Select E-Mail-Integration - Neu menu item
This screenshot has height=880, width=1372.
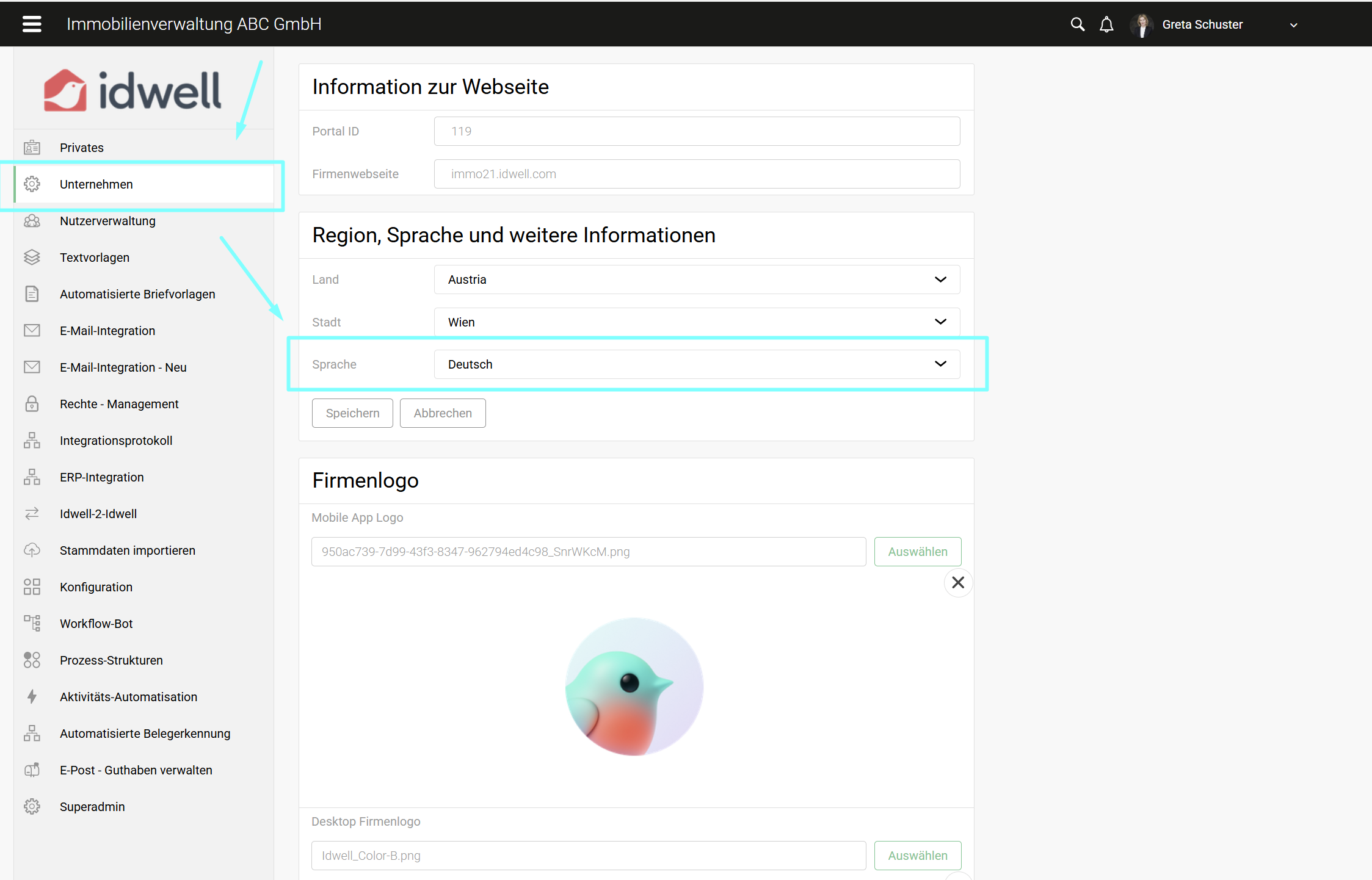point(123,367)
